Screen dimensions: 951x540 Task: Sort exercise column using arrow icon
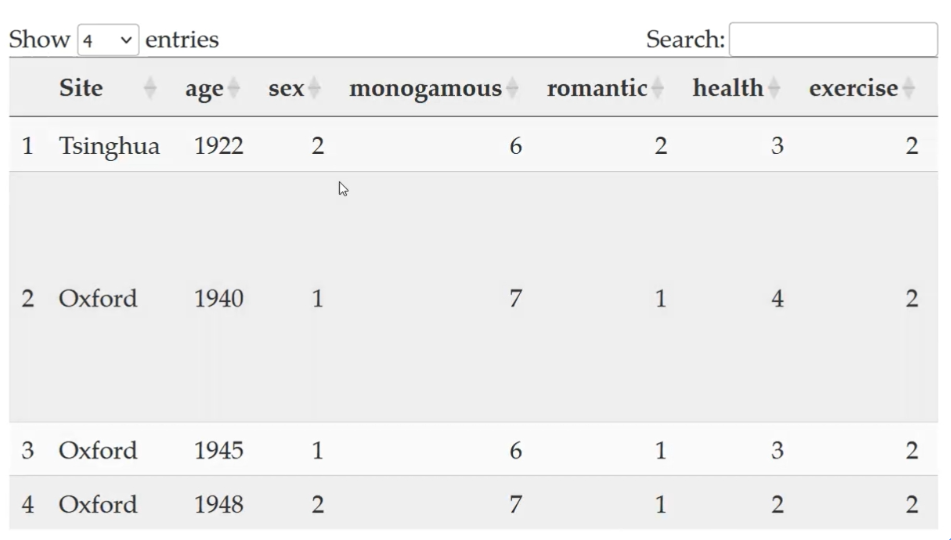coord(908,89)
